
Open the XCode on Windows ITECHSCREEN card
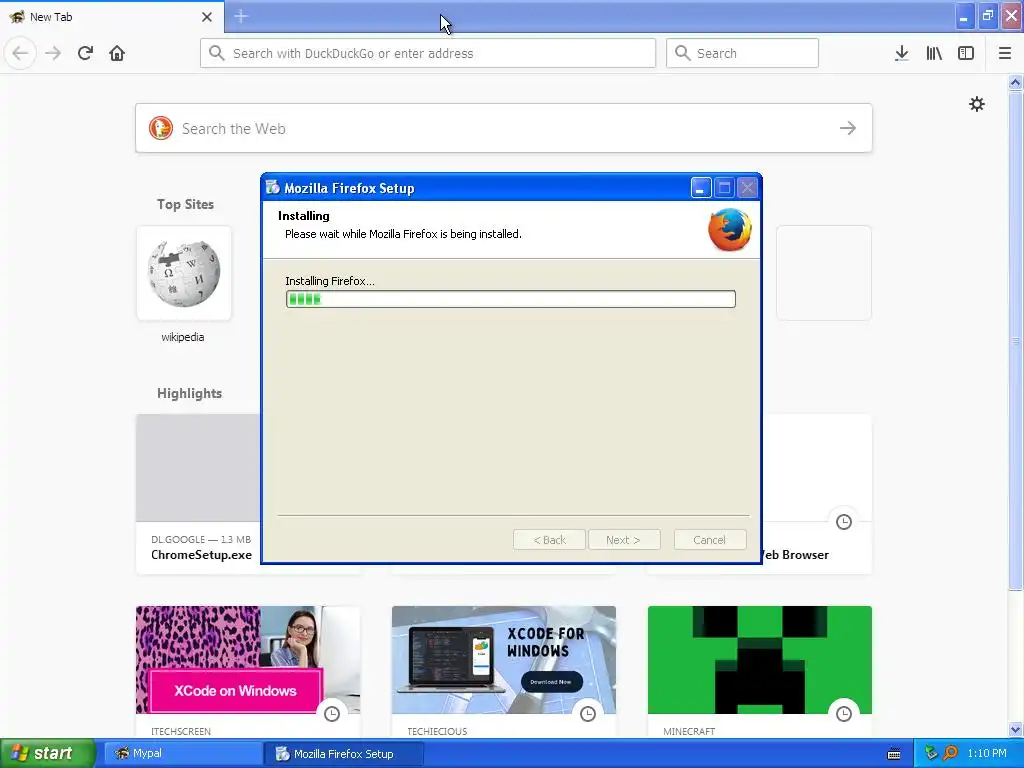[248, 673]
